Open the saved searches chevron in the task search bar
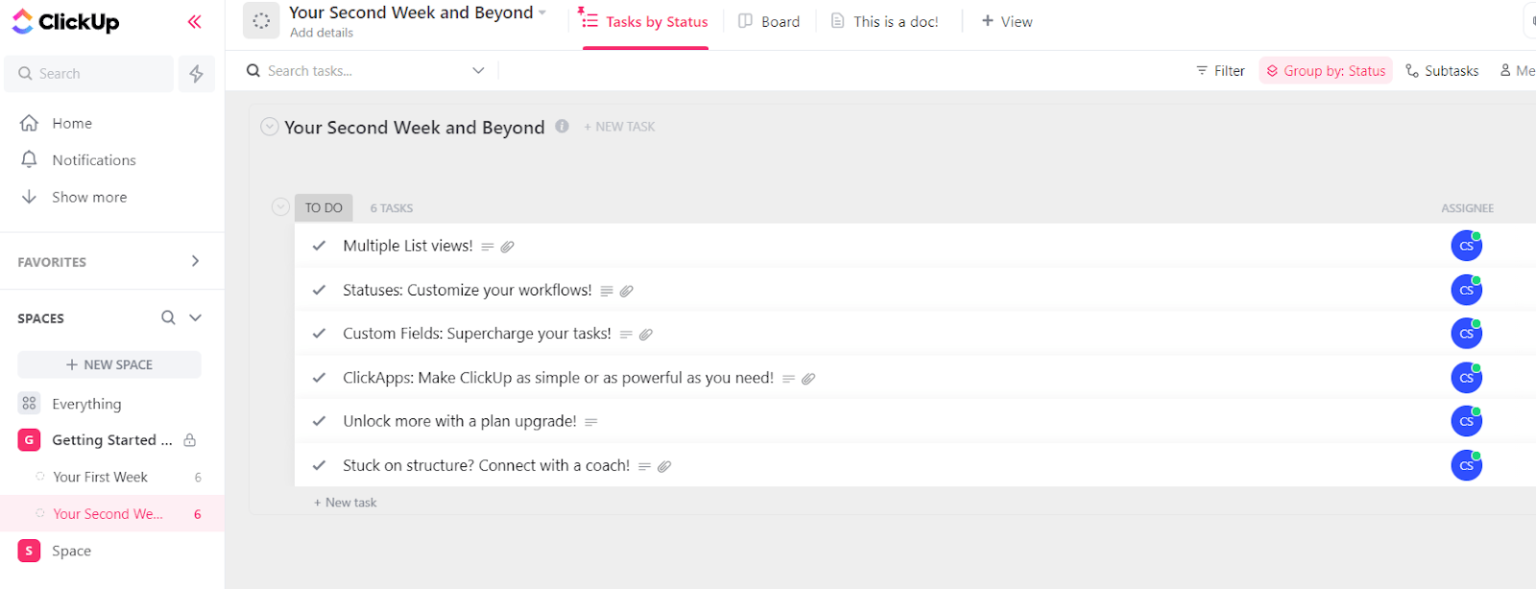 [478, 70]
